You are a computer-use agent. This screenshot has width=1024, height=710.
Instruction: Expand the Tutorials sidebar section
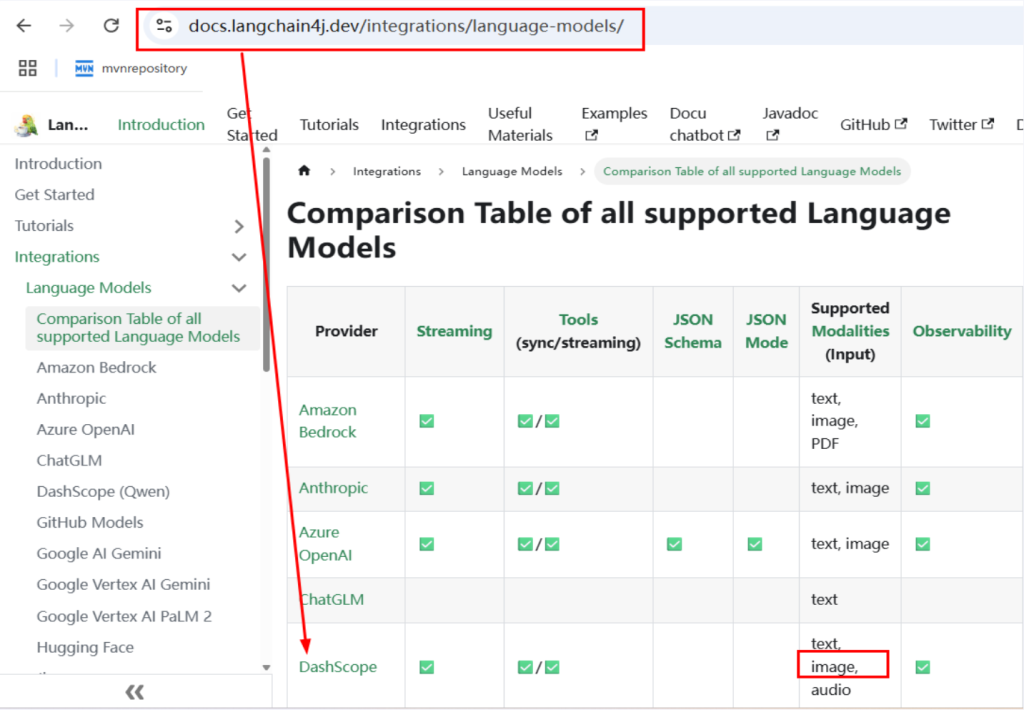point(239,226)
